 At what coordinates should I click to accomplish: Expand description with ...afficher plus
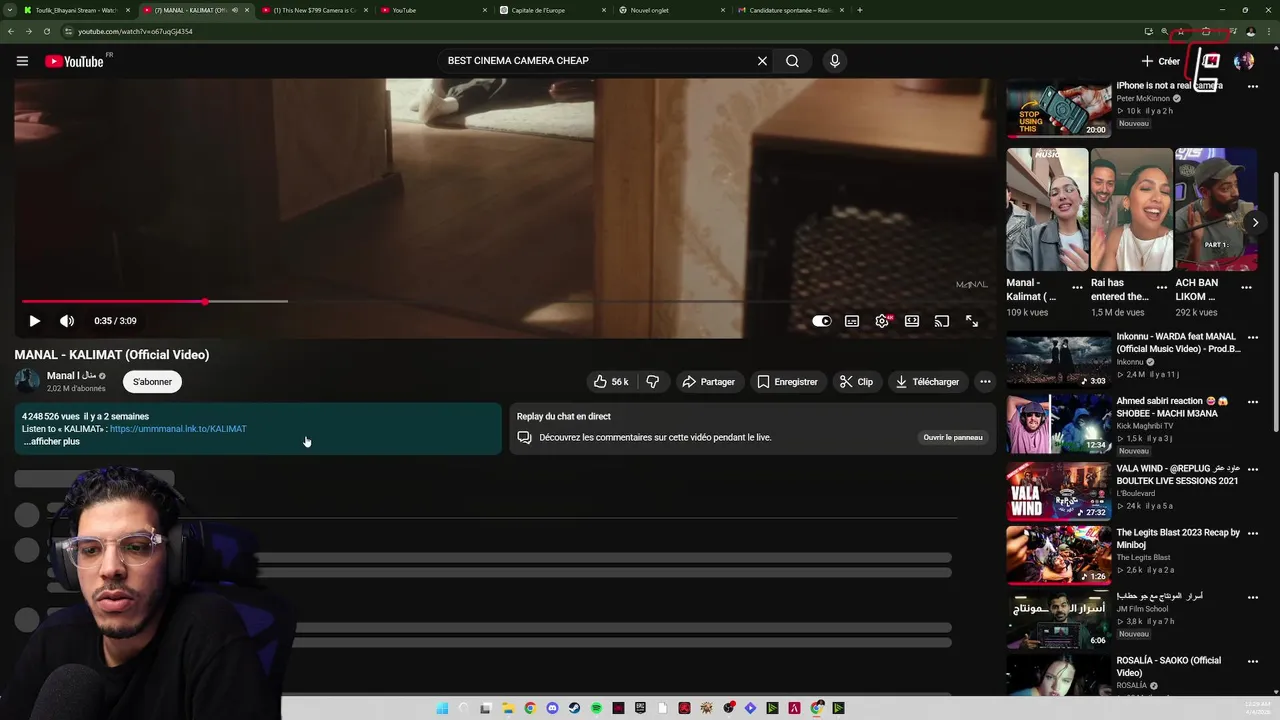coord(51,441)
